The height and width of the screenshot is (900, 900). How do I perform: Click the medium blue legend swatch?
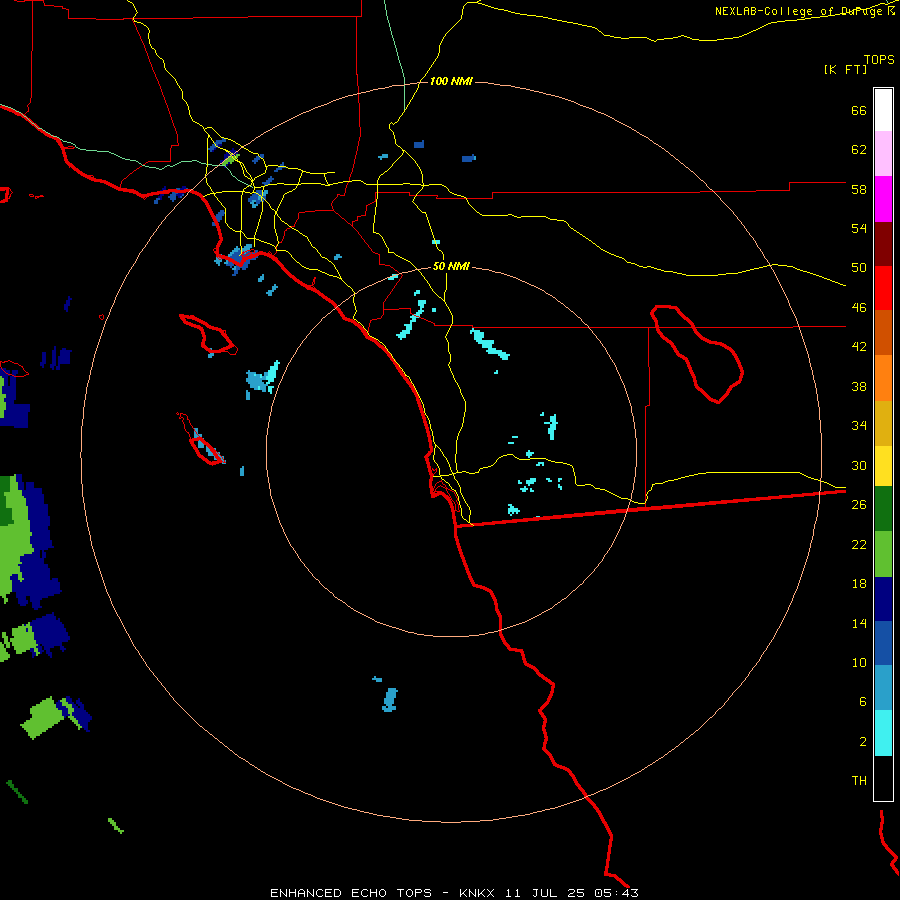(x=883, y=643)
